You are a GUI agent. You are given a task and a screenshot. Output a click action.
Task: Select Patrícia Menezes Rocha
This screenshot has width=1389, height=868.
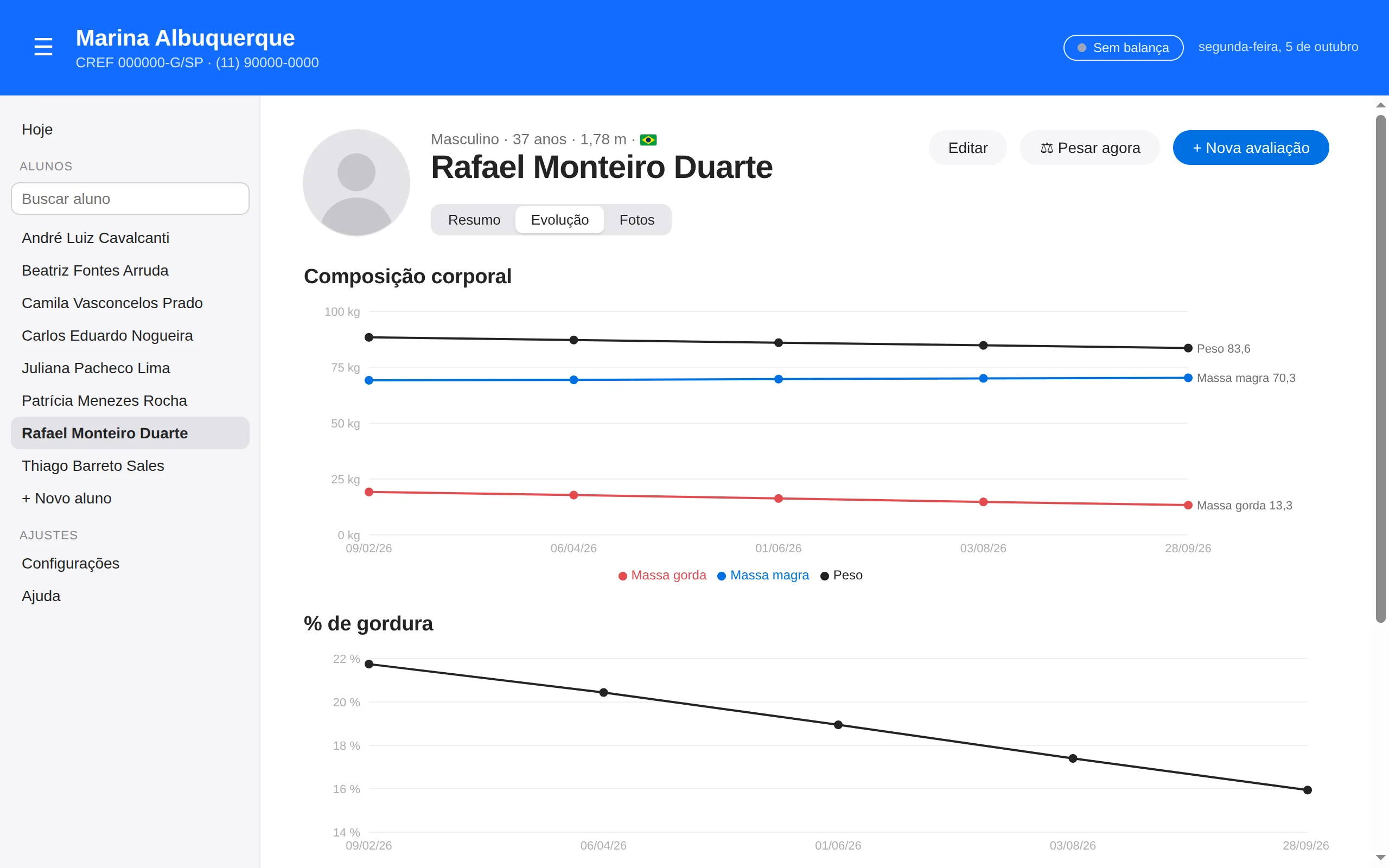coord(130,401)
